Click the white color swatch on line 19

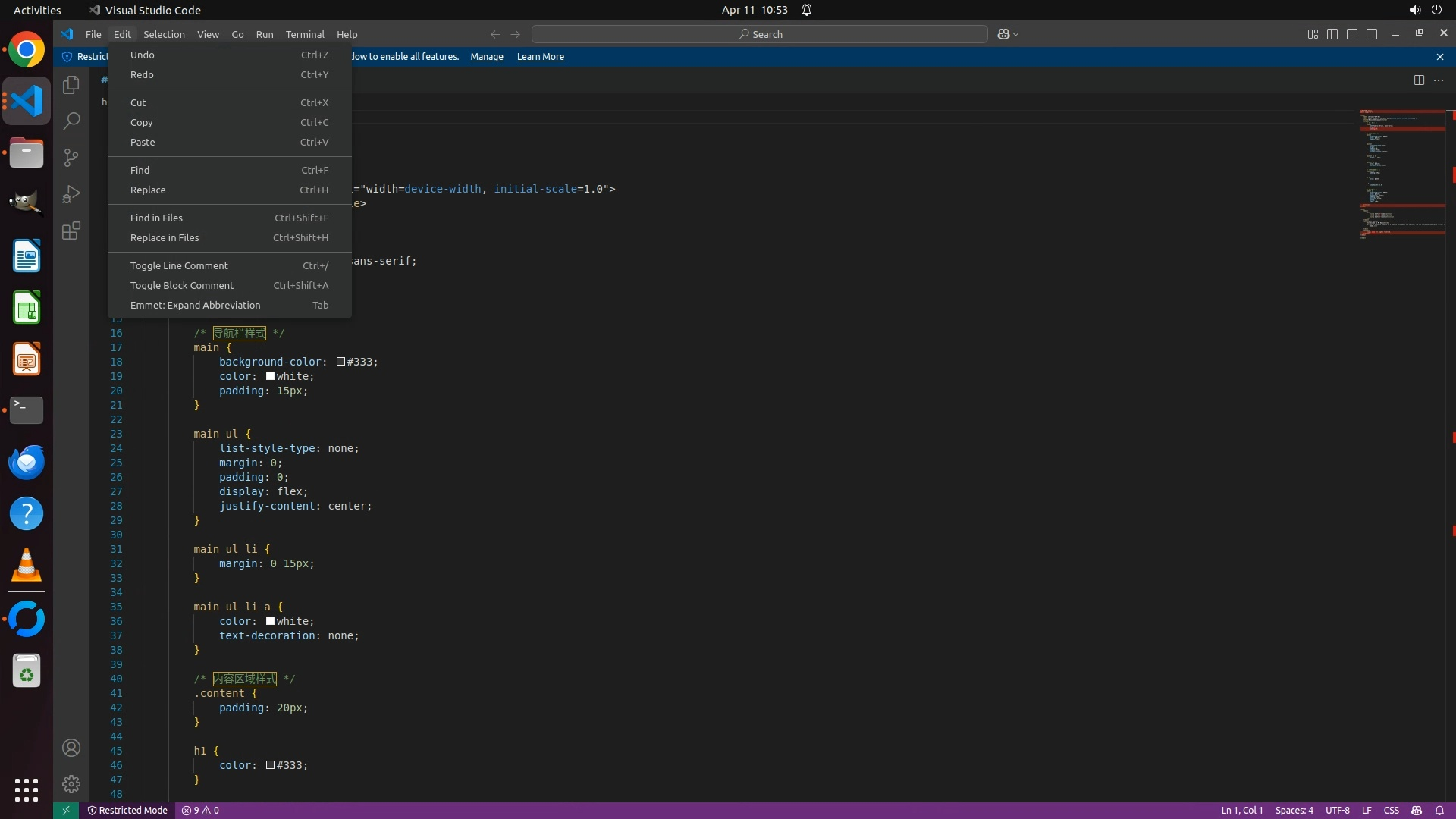270,376
